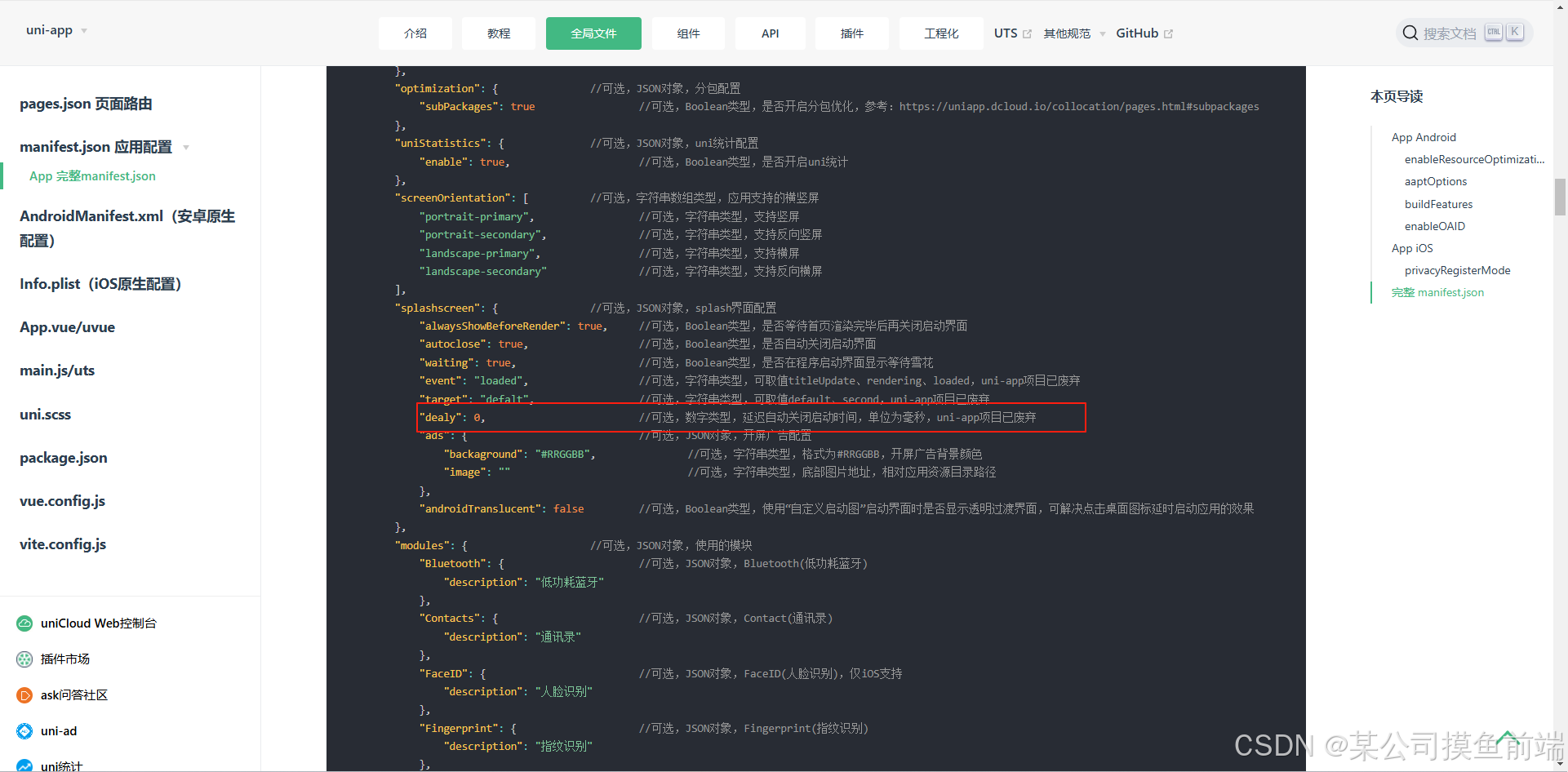The image size is (1568, 772).
Task: Open the 介绍 tab
Action: pos(415,33)
